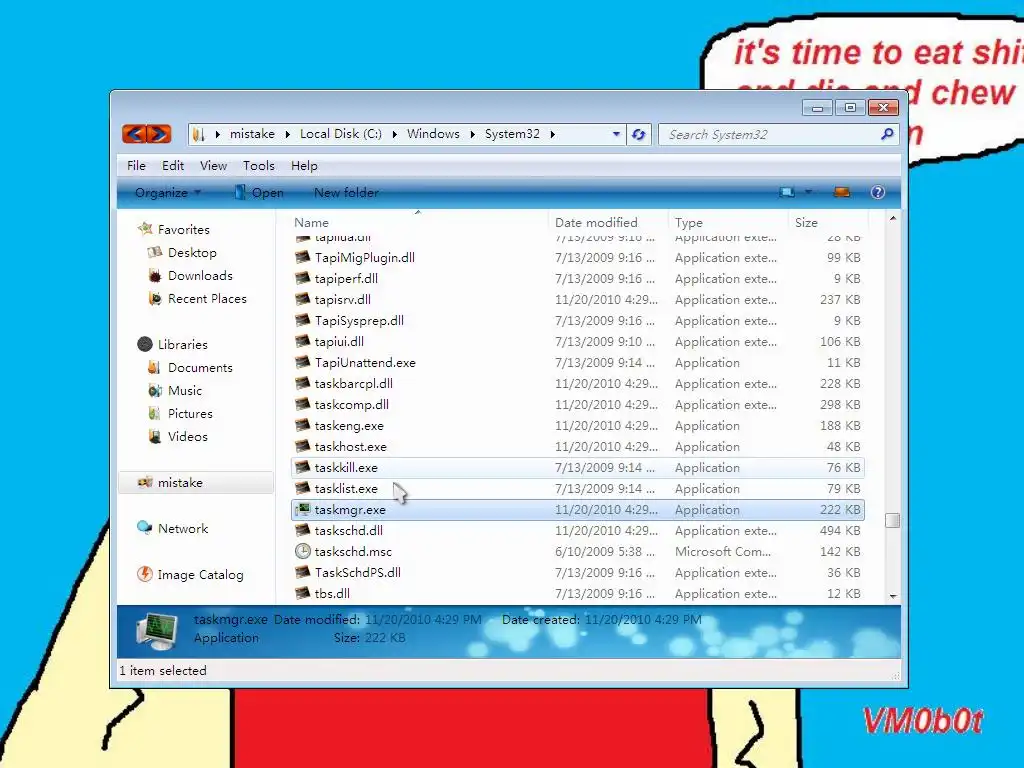
Task: Sort by Date modified column header
Action: tap(607, 222)
